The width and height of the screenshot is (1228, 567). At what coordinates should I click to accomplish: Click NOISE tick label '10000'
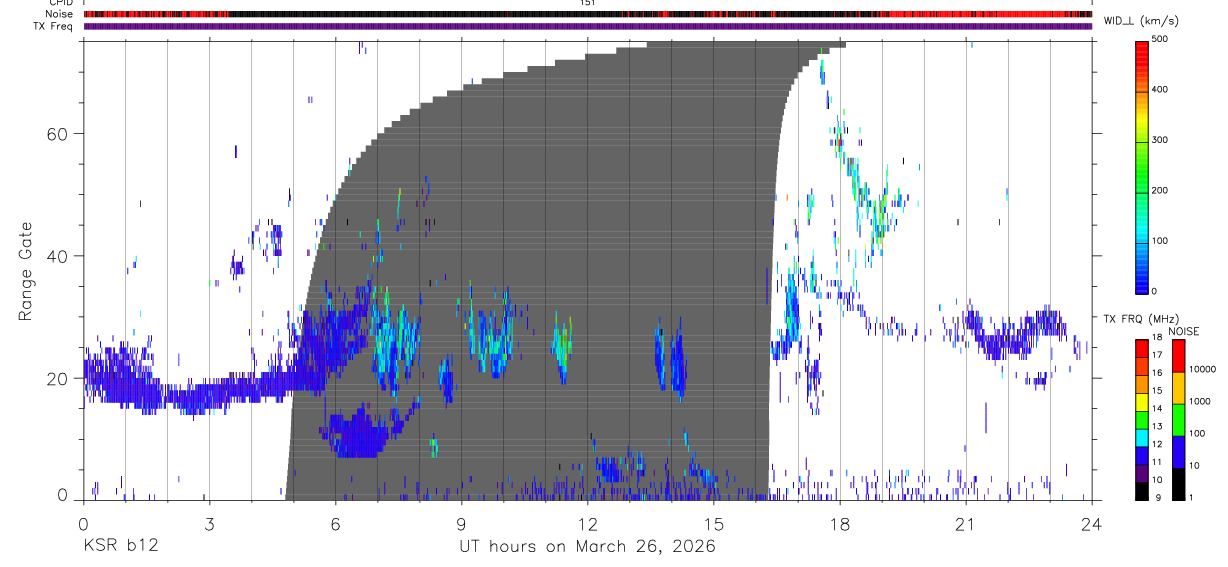tap(1204, 369)
